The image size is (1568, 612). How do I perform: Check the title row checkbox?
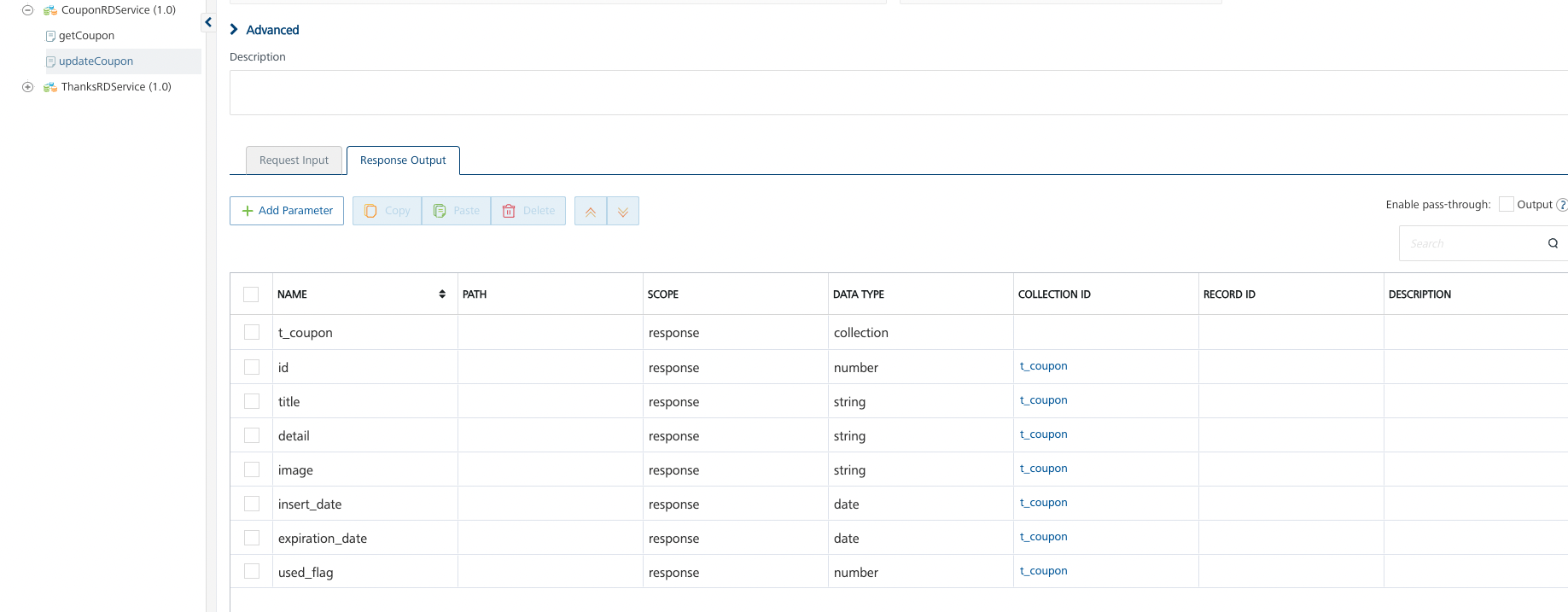[252, 401]
